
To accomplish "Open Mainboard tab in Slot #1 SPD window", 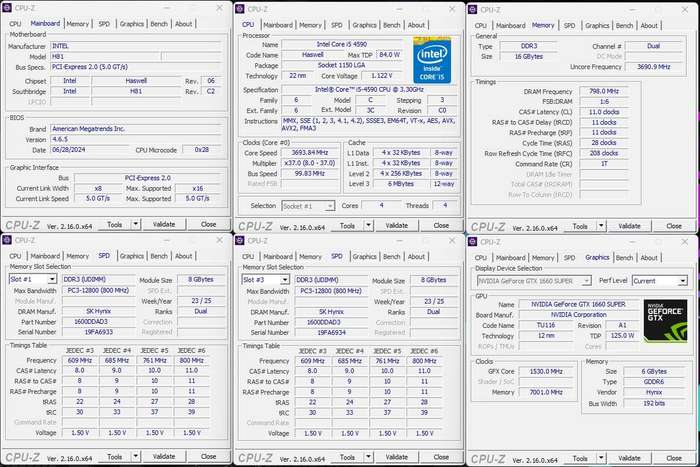I will pos(45,256).
